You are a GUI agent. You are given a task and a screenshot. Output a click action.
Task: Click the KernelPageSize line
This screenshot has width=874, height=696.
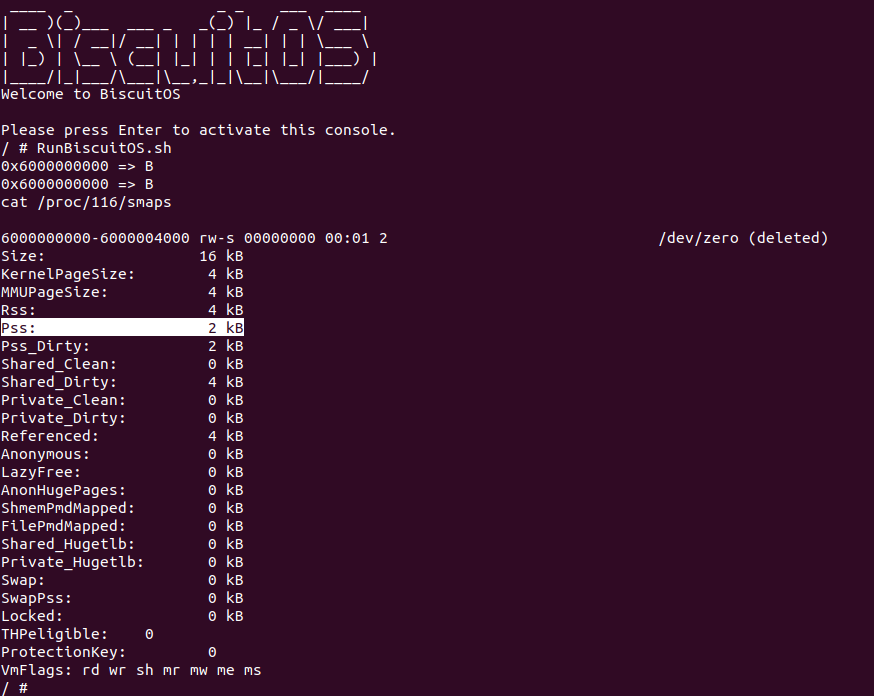click(121, 274)
